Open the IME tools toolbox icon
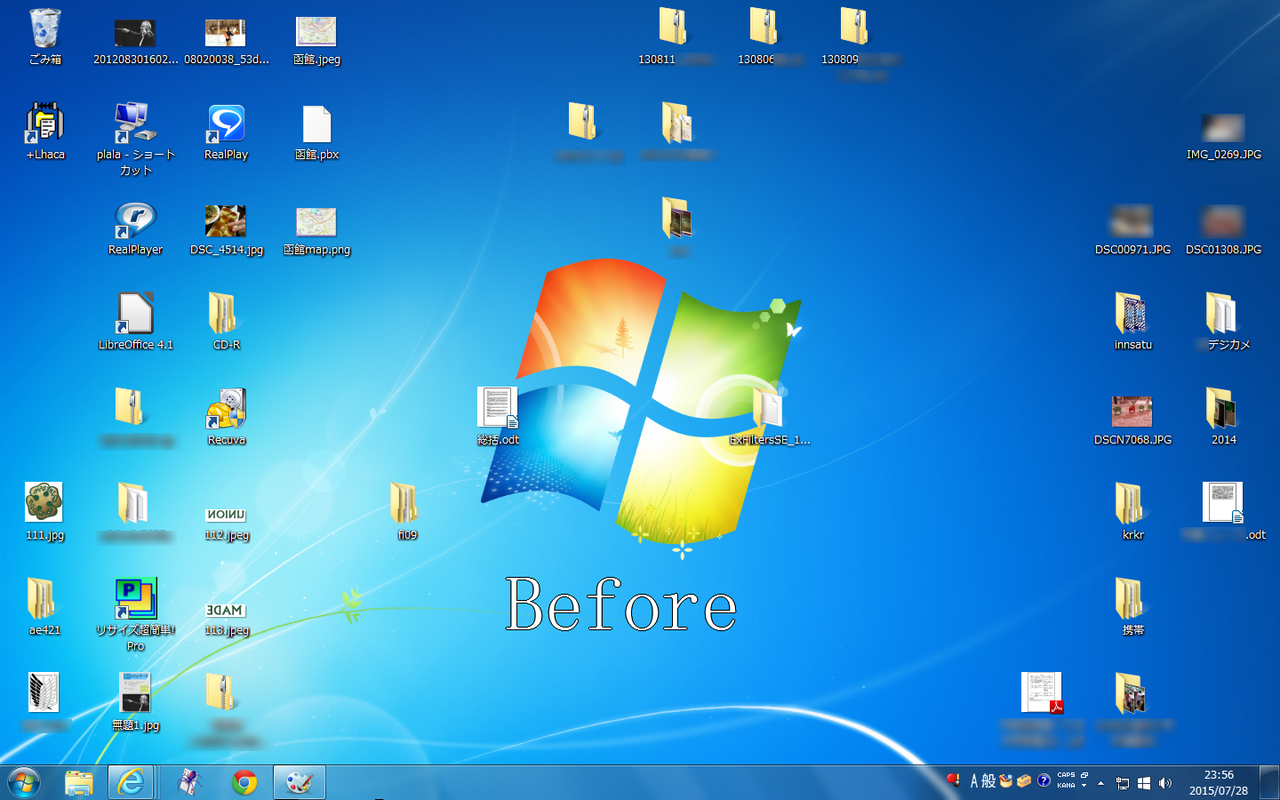1280x800 pixels. tap(1024, 781)
